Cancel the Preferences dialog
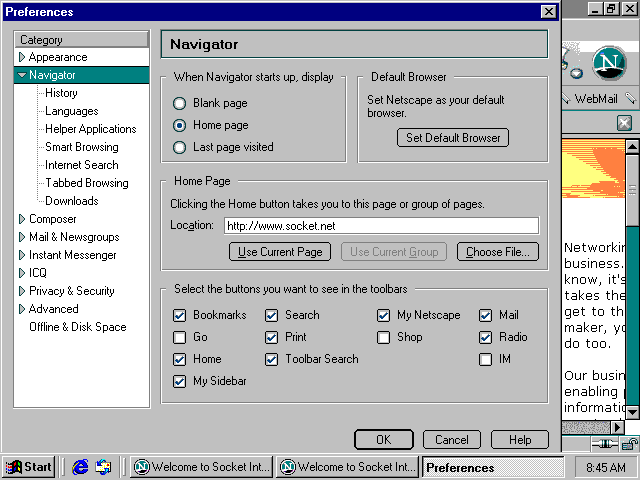 [x=452, y=440]
